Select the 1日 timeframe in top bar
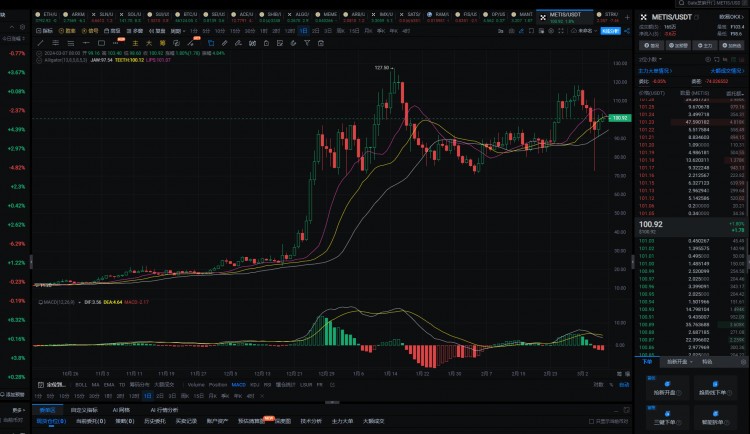 303,31
